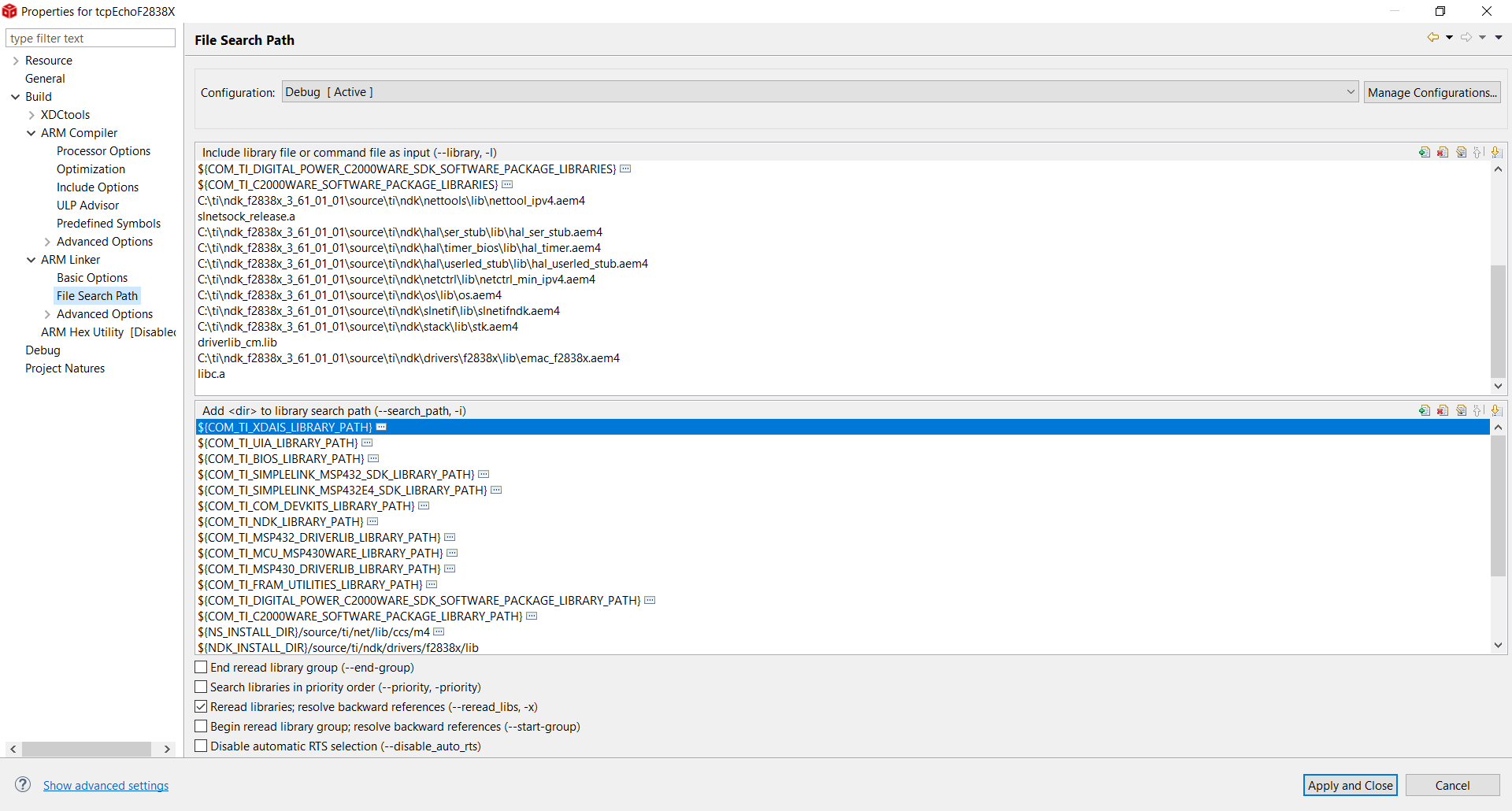Click ellipsis icon beside COM_TI_BIOS_LIBRARY_PATH

tap(373, 459)
